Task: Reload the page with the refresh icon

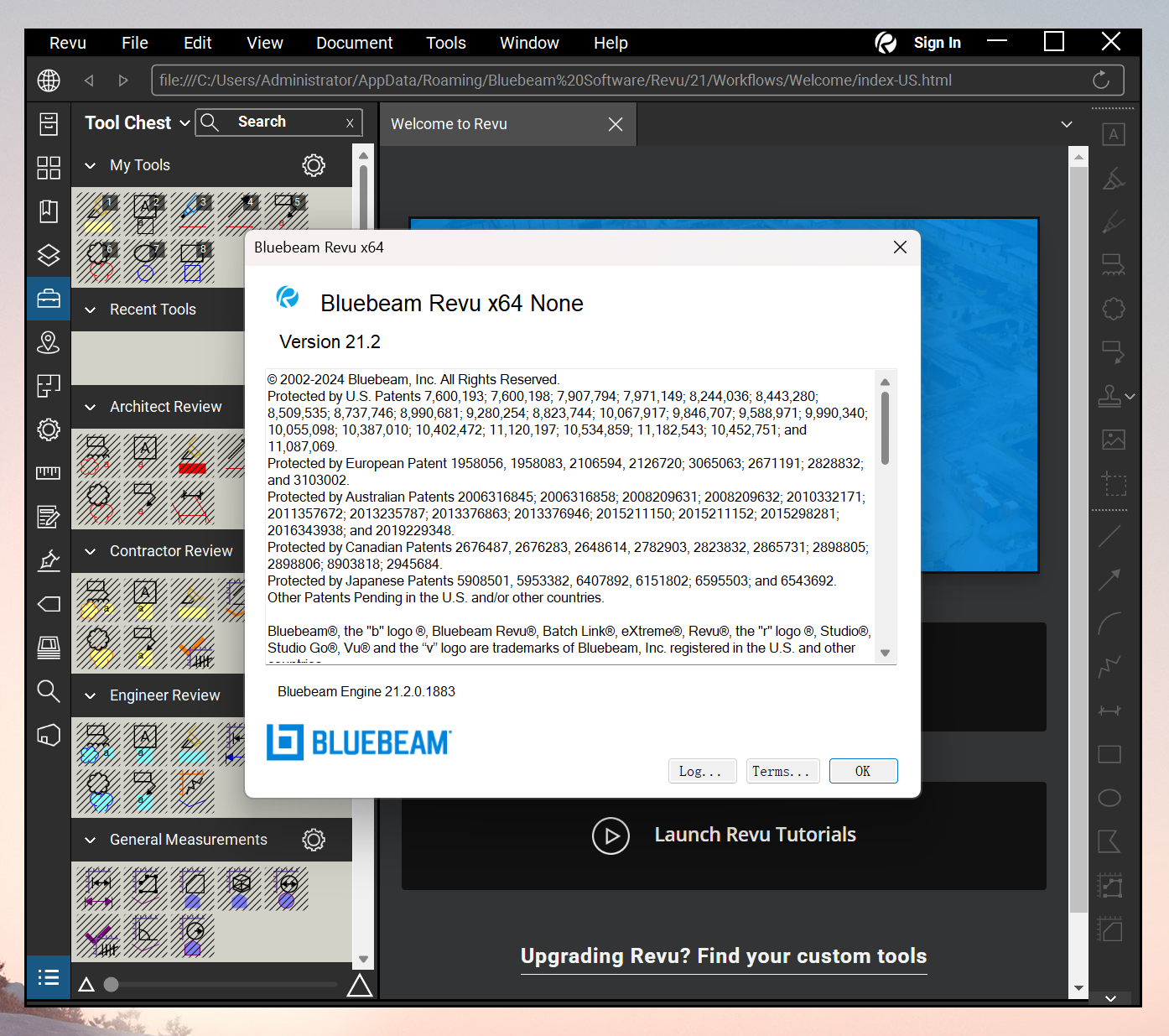Action: 1101,81
